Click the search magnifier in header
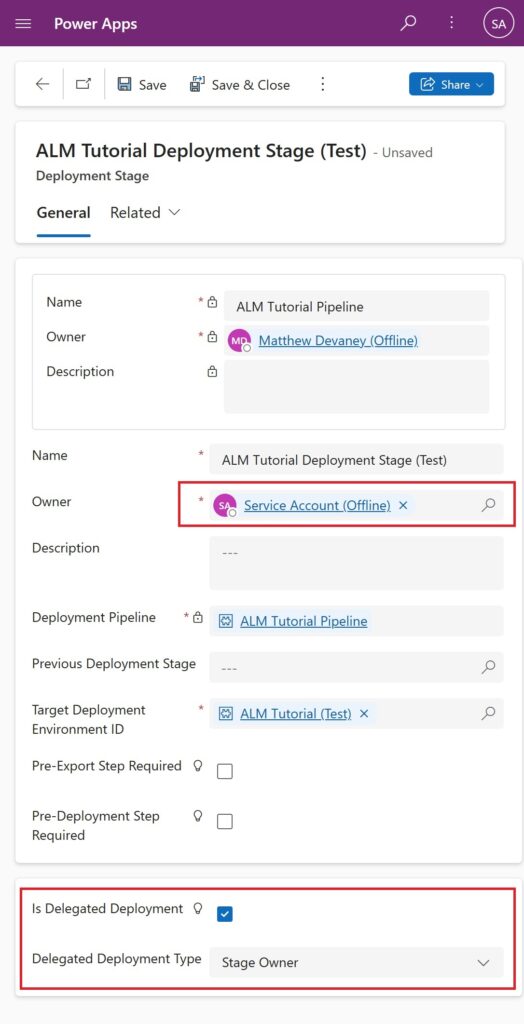Image resolution: width=524 pixels, height=1024 pixels. [x=408, y=24]
